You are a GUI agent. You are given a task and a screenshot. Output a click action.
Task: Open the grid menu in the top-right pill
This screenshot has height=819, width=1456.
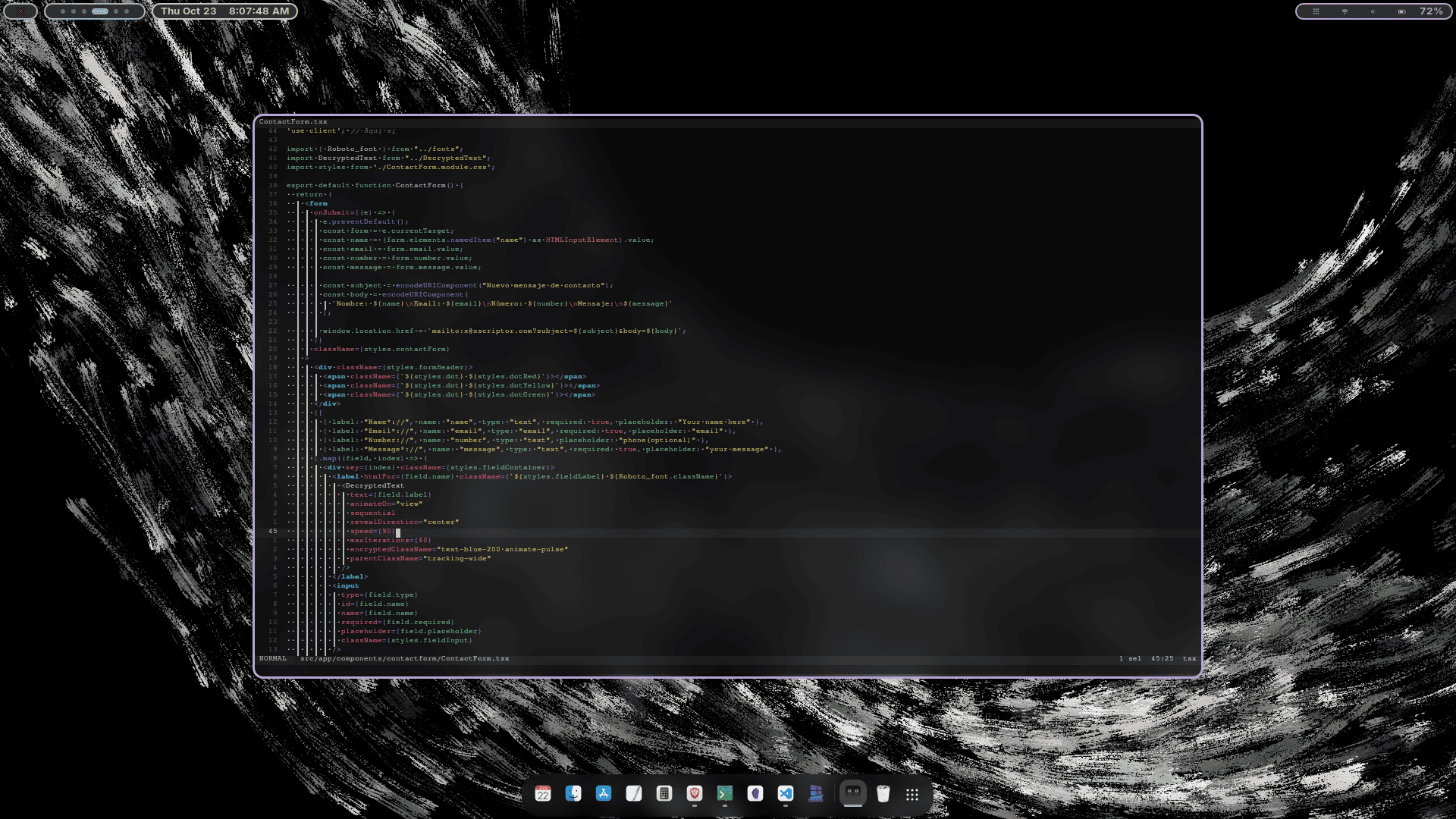pos(1316,11)
